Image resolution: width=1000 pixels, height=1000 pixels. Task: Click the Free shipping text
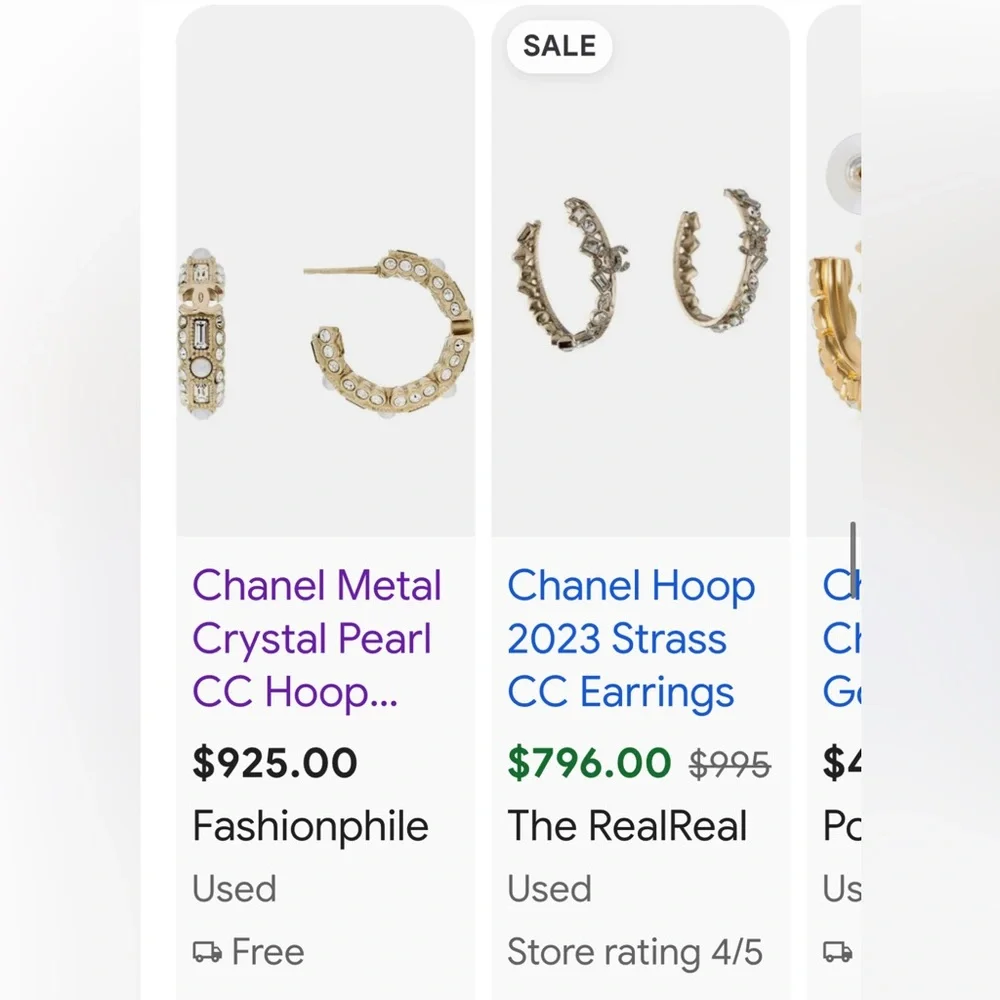click(266, 952)
